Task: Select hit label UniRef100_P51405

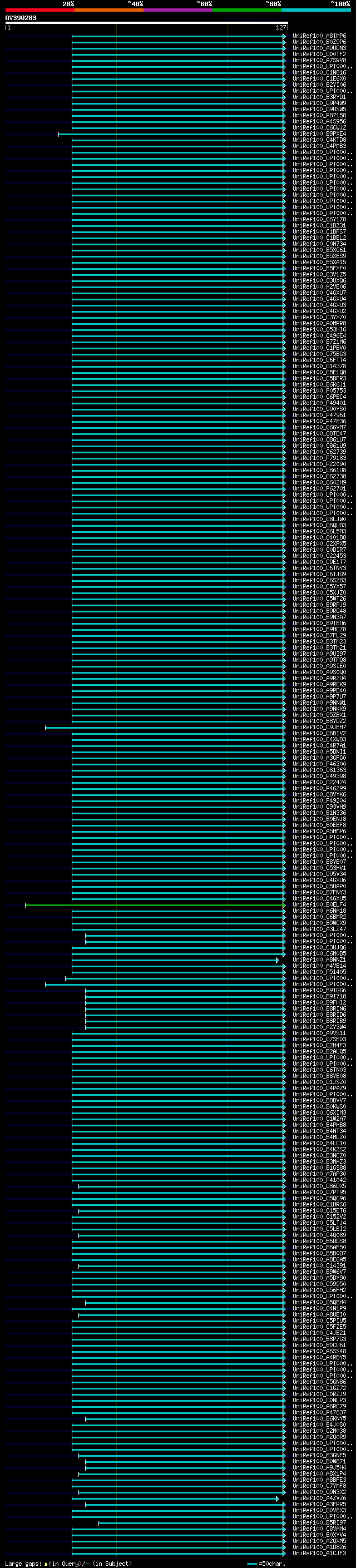Action: pos(319,972)
